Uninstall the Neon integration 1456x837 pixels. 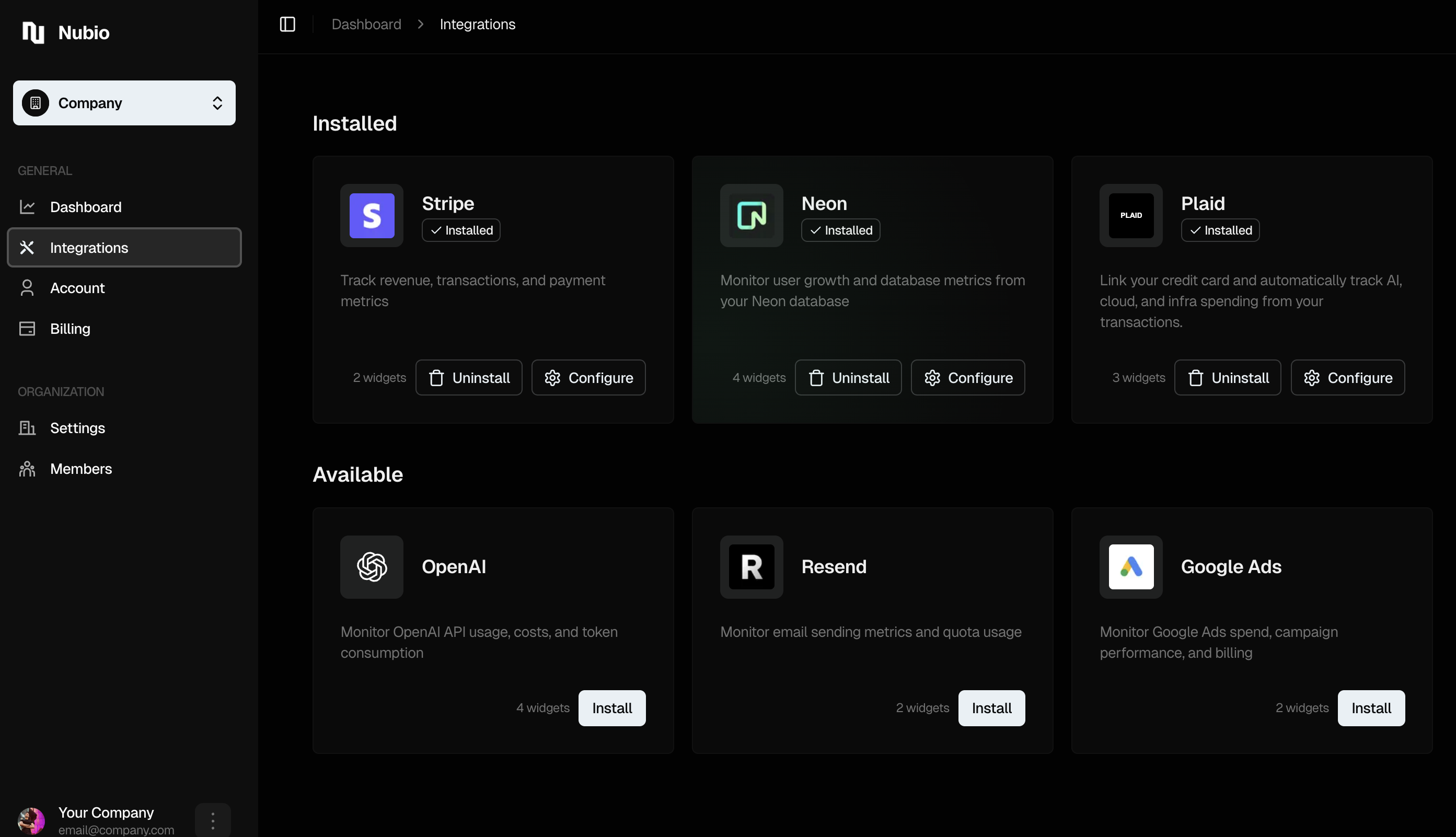pyautogui.click(x=848, y=377)
